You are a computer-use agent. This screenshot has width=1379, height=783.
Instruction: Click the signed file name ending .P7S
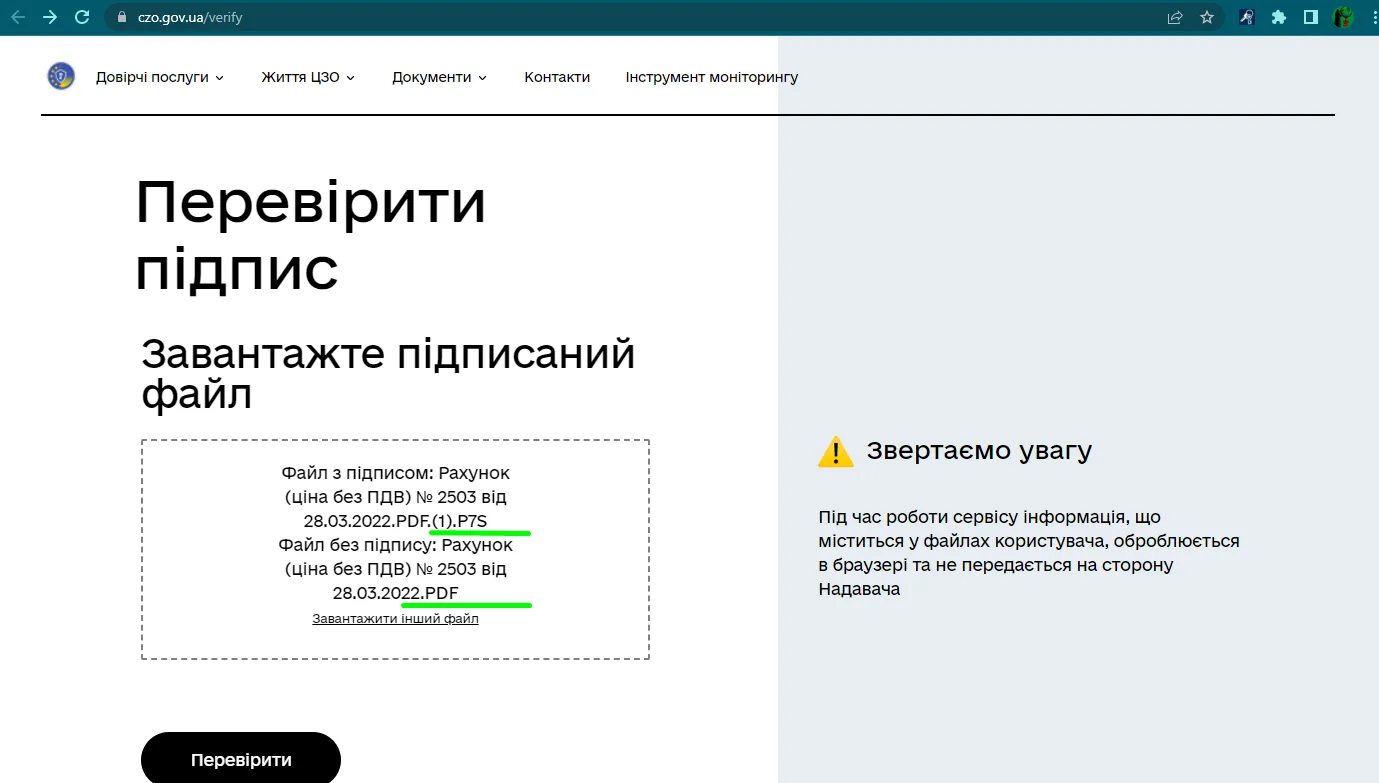coord(395,497)
